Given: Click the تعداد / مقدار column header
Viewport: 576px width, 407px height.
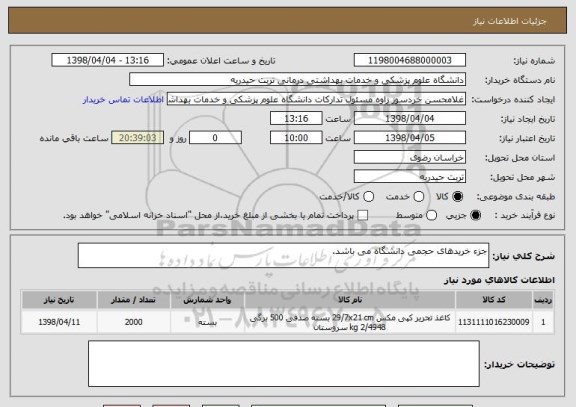Looking at the screenshot, I should (x=134, y=300).
